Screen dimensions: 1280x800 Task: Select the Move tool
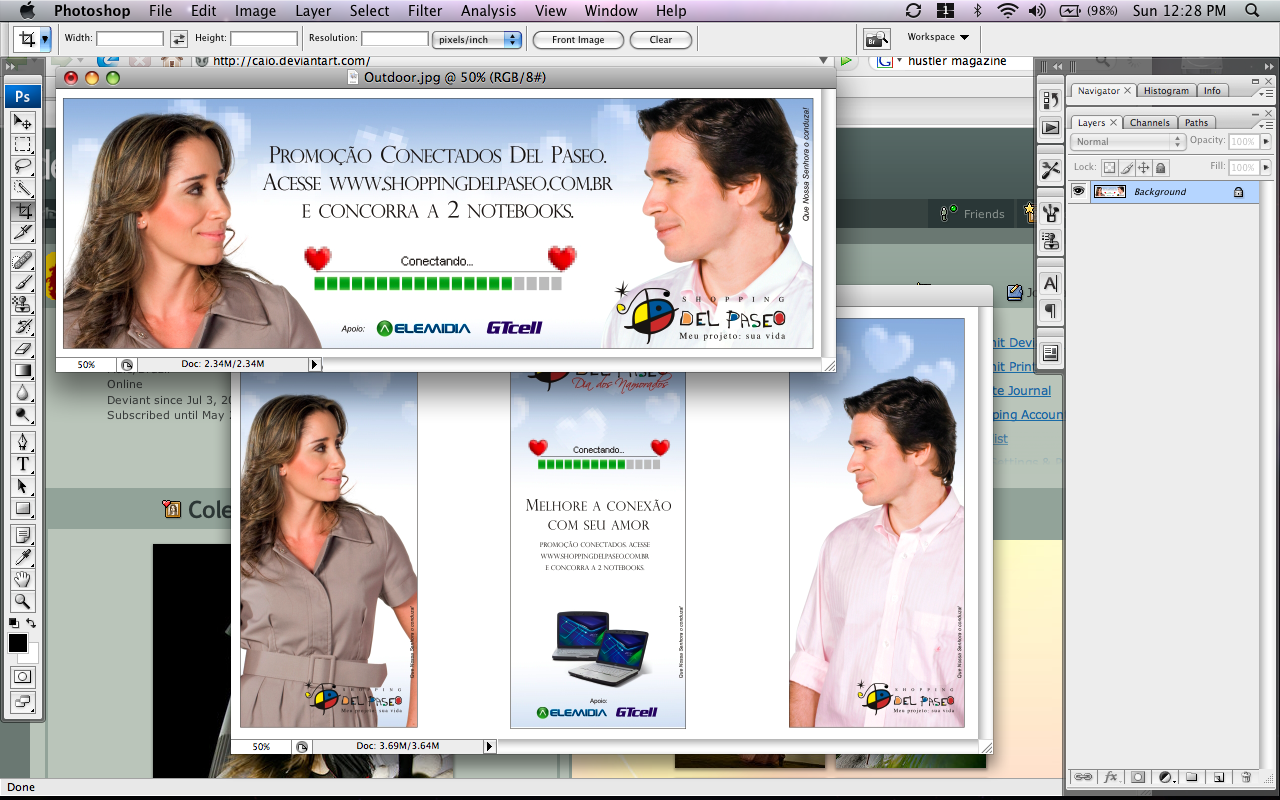(22, 122)
